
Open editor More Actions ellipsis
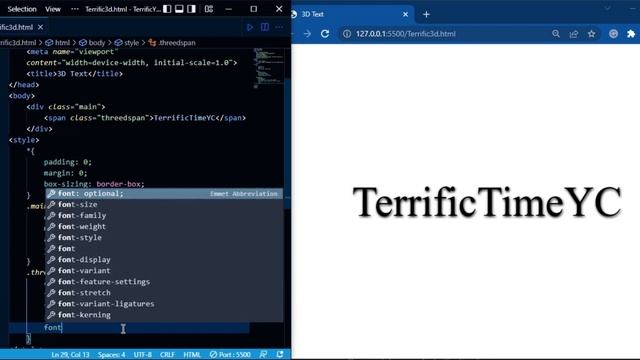(279, 27)
